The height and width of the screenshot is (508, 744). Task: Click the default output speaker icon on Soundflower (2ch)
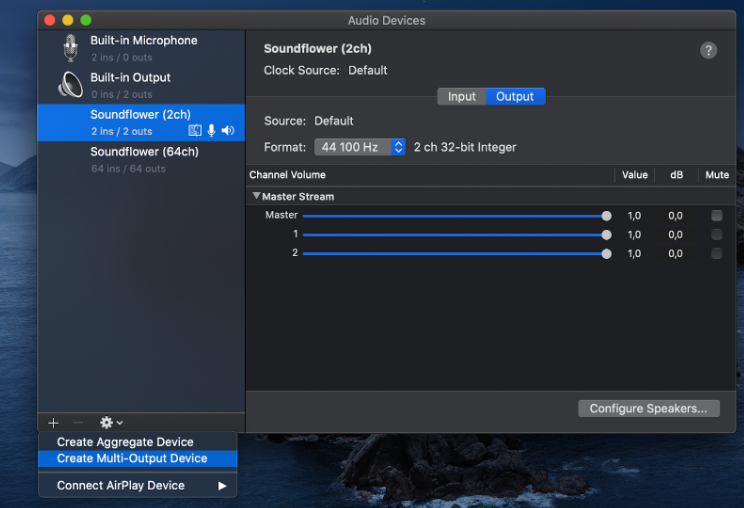[x=228, y=131]
